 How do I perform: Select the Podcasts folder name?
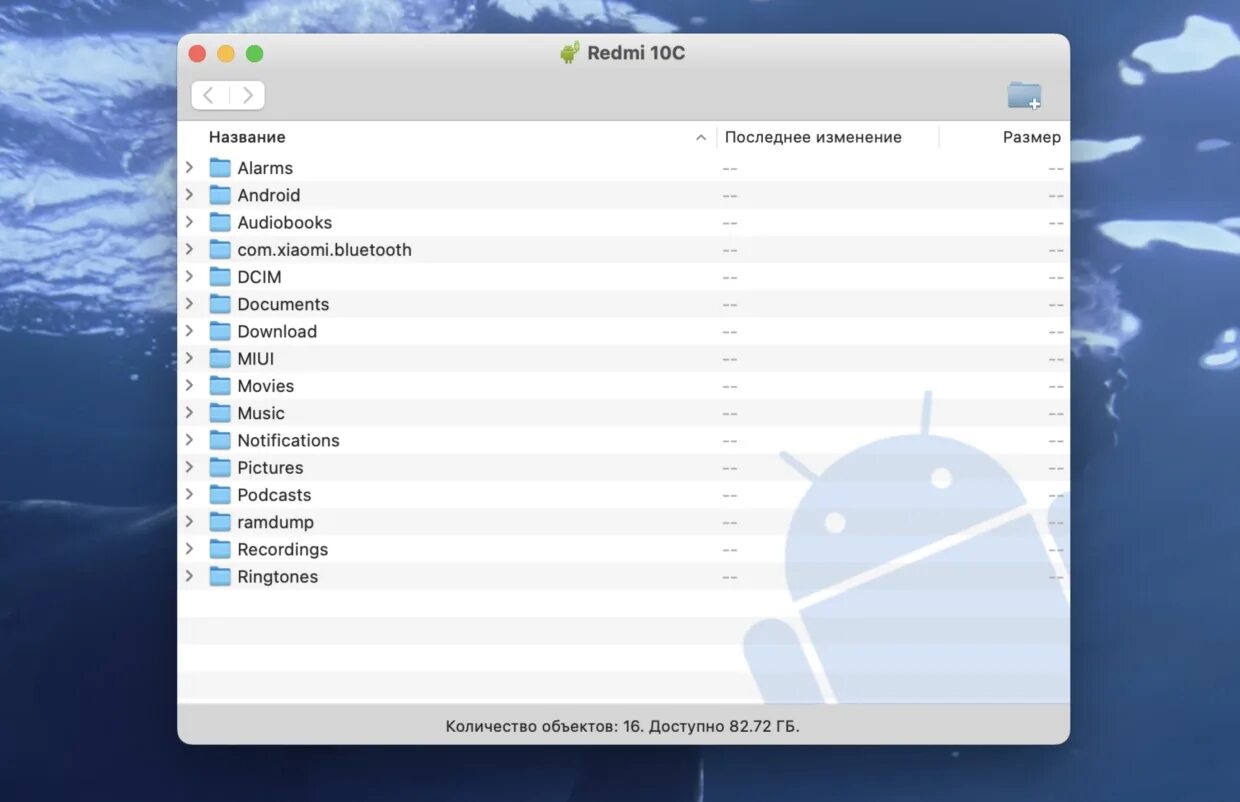point(274,494)
